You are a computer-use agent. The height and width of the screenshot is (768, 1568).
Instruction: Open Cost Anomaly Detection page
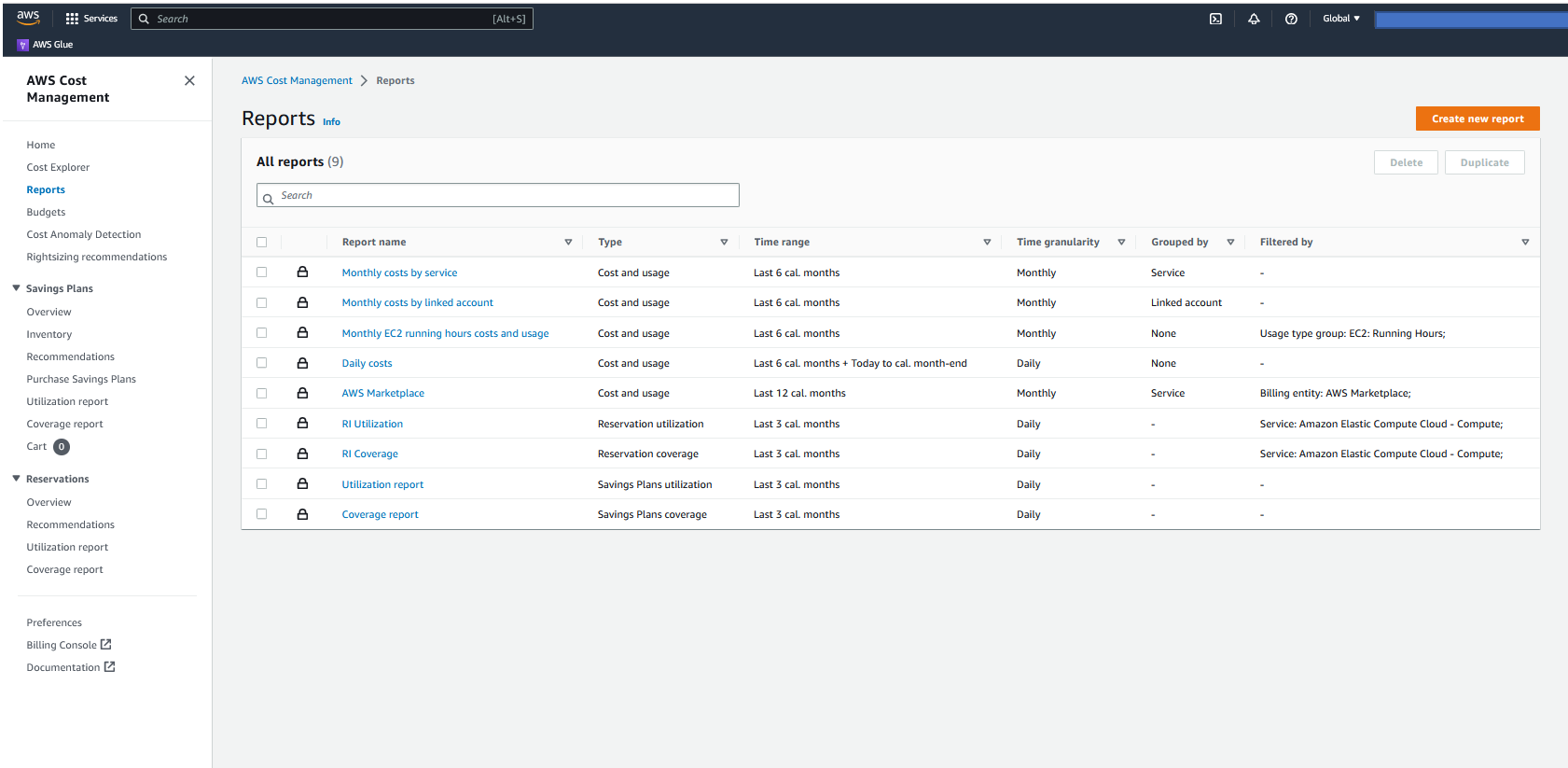(84, 234)
